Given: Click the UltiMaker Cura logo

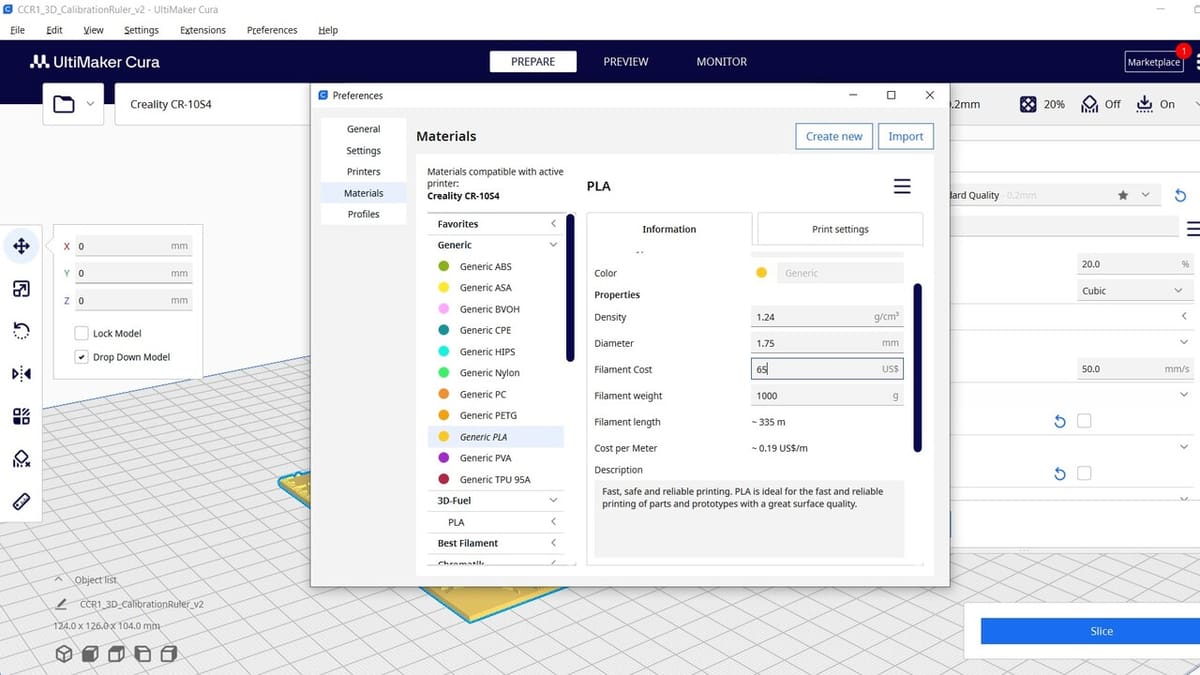Looking at the screenshot, I should coord(95,62).
